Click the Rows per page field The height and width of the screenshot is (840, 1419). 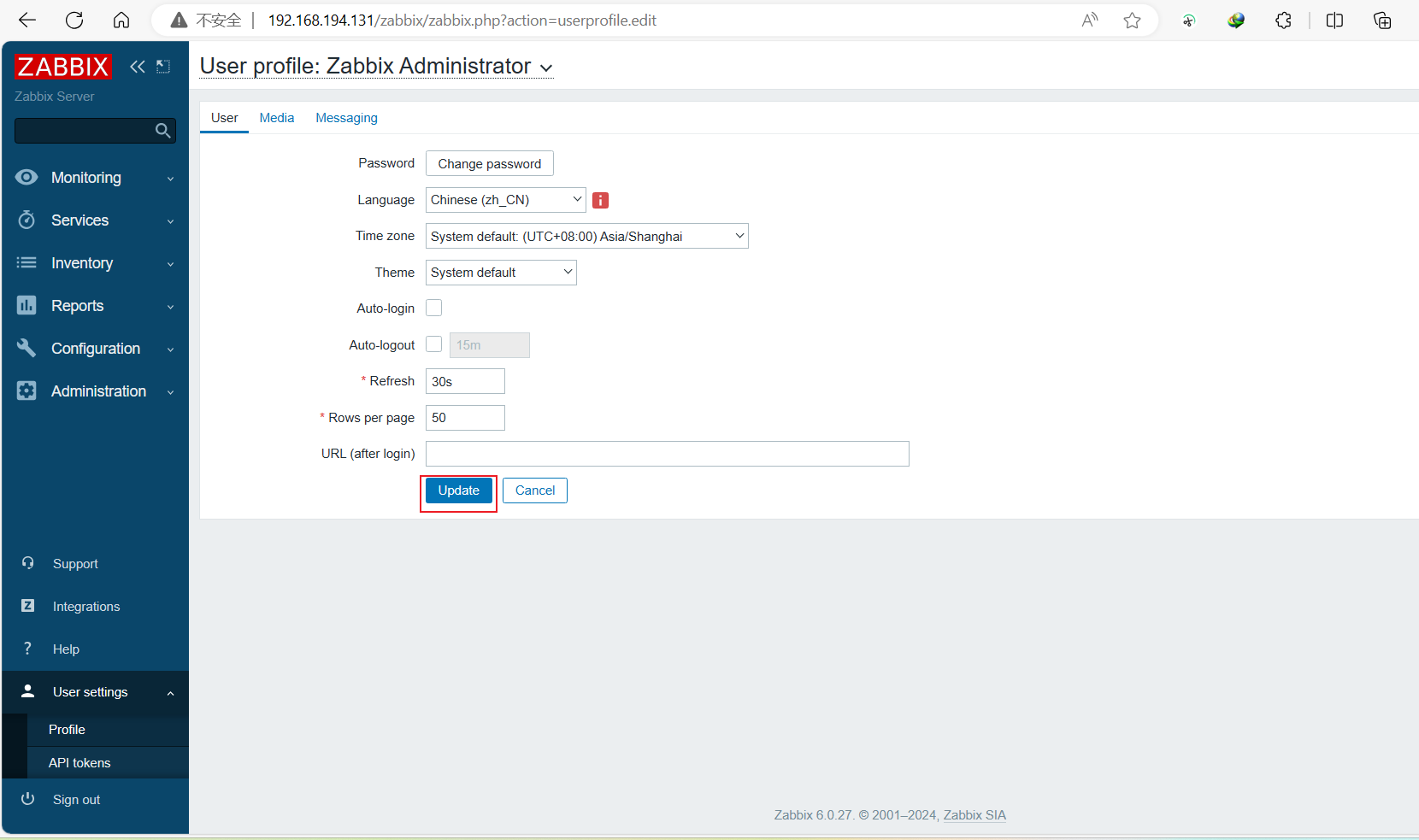pos(465,418)
